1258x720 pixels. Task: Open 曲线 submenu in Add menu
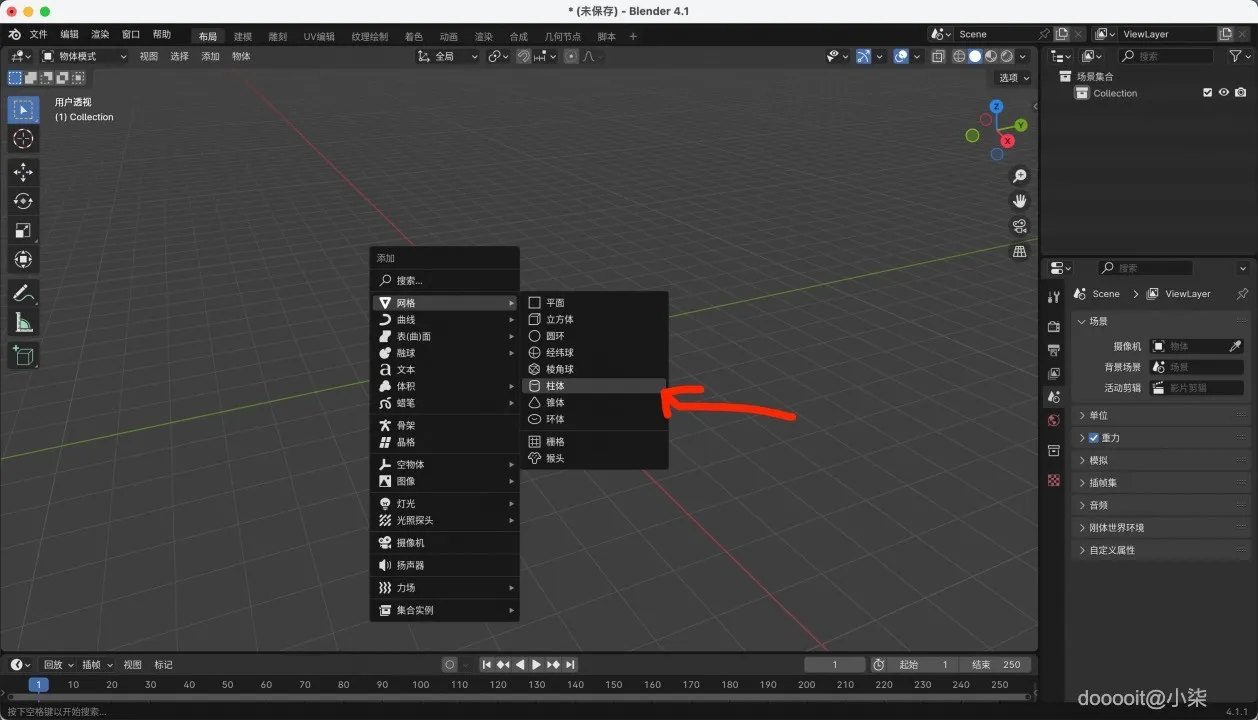coord(445,320)
